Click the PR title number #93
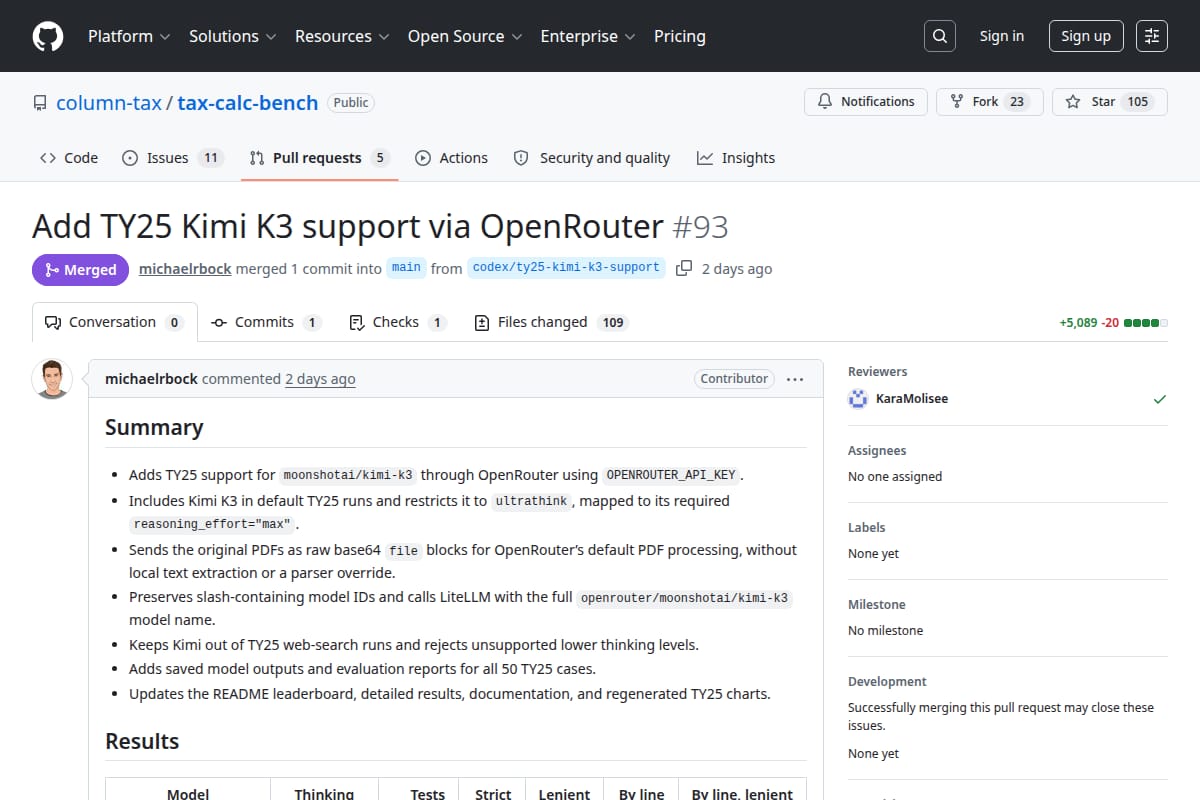Viewport: 1200px width, 800px height. (700, 227)
